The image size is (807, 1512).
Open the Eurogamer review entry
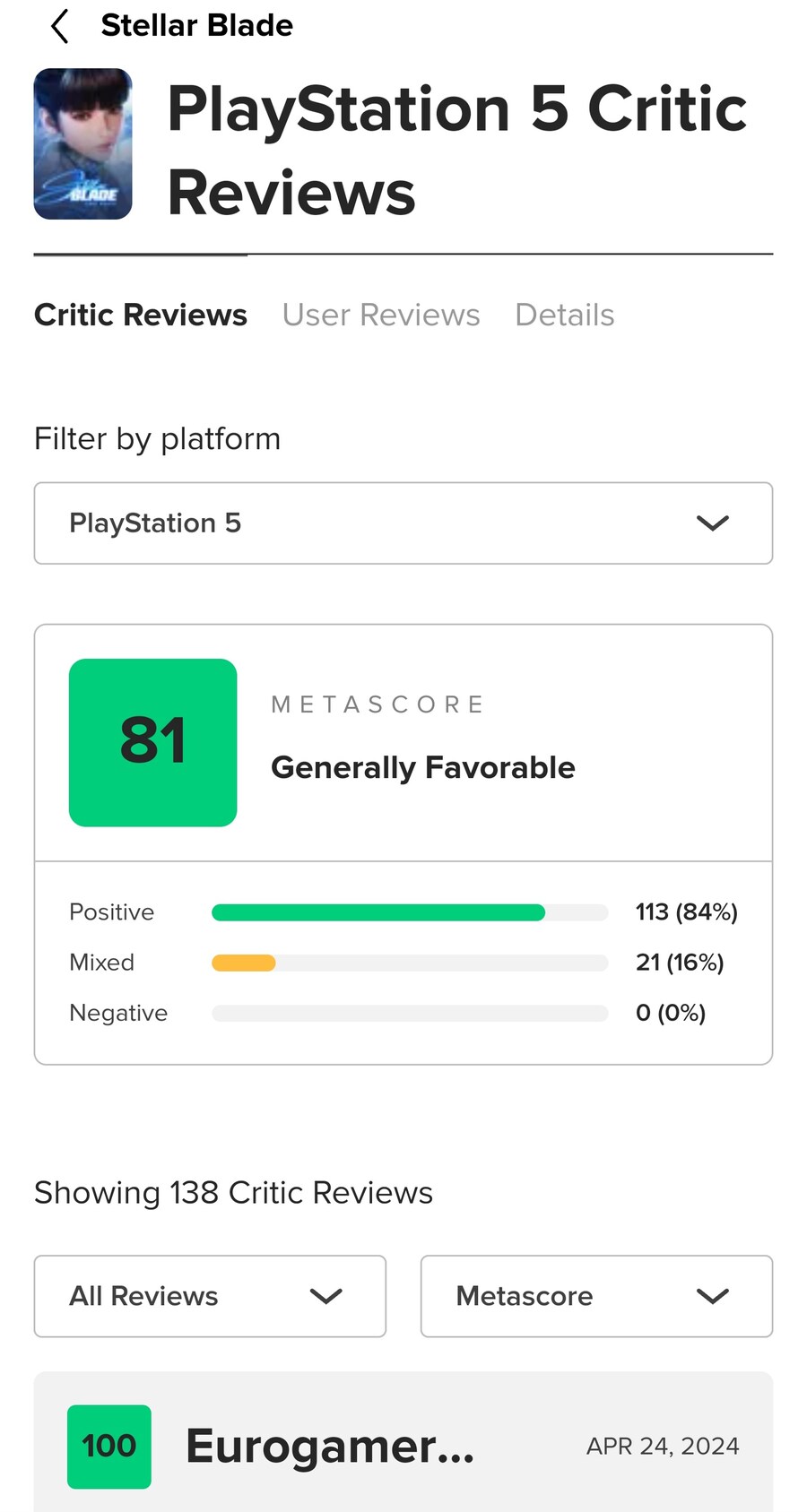tap(330, 1446)
